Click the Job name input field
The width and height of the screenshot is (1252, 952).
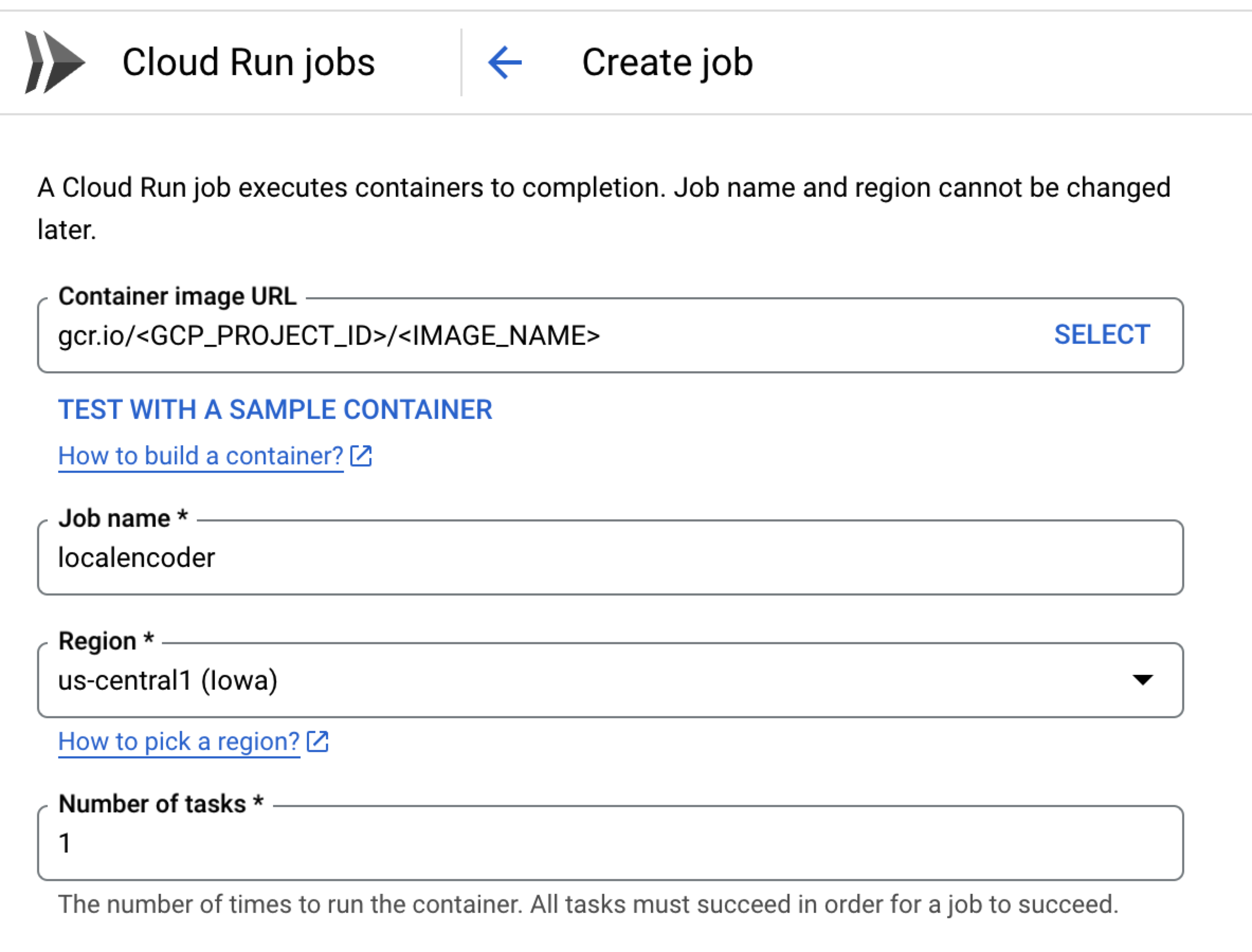coord(610,557)
